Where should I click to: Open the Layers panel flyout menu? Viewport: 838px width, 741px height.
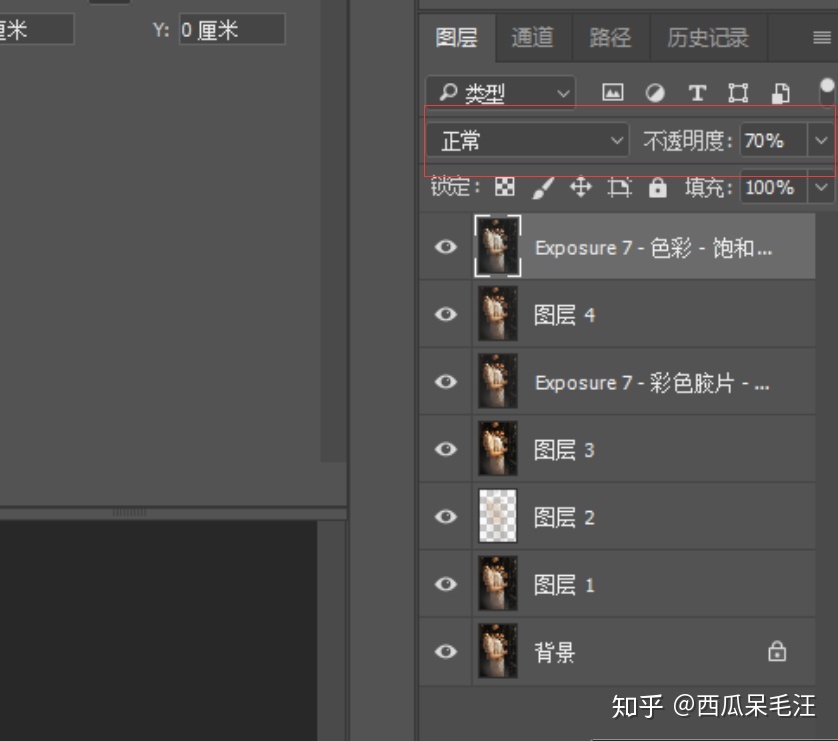pos(822,38)
